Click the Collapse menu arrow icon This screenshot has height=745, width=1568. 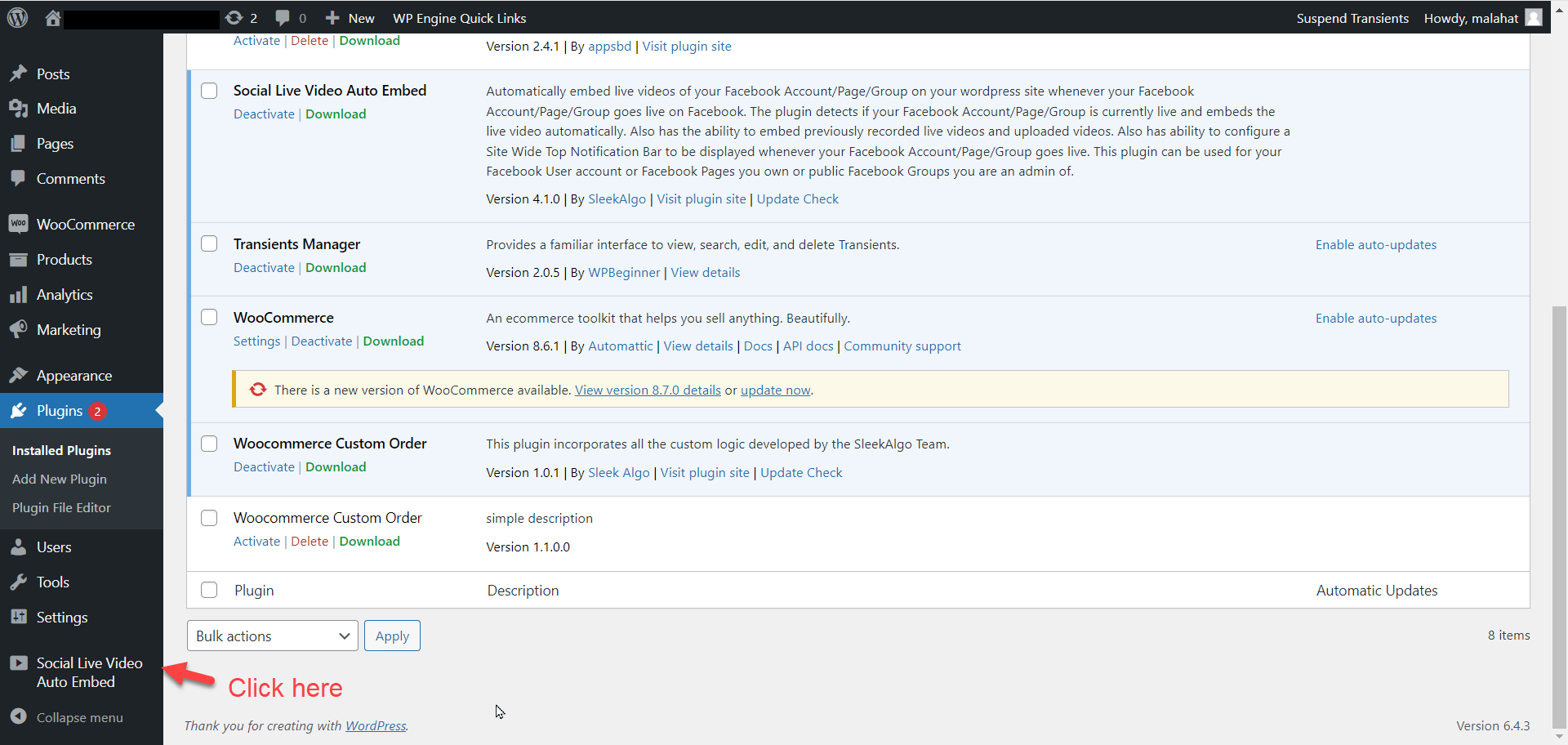(x=19, y=716)
